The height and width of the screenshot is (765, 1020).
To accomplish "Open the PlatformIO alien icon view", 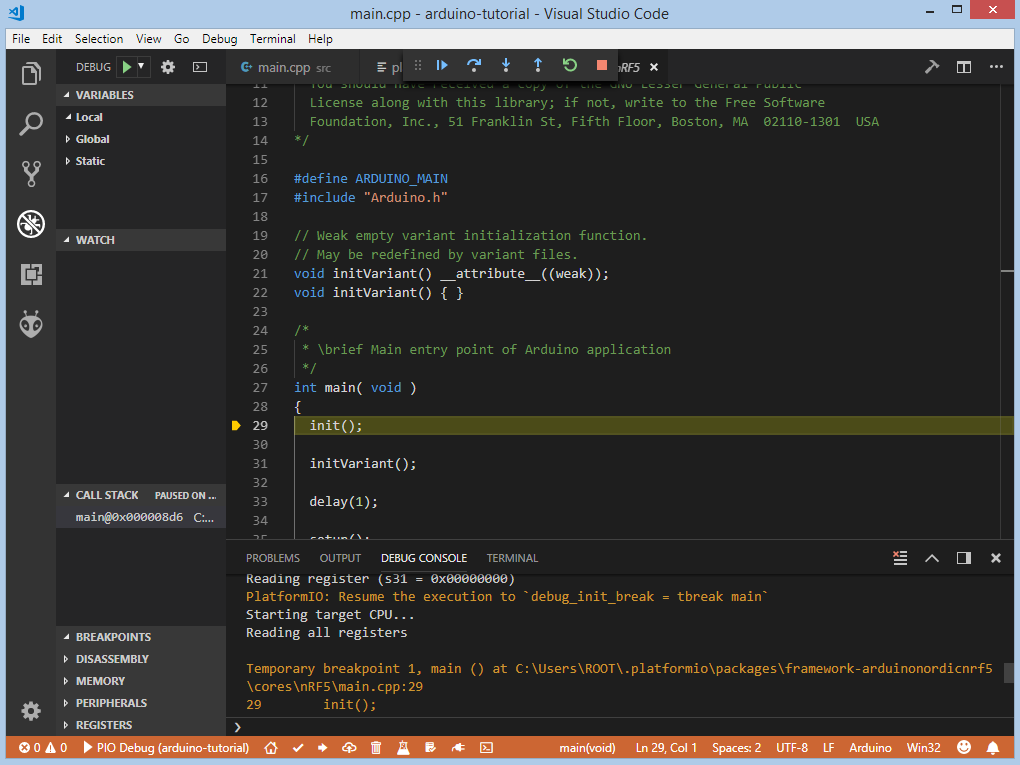I will pyautogui.click(x=31, y=324).
